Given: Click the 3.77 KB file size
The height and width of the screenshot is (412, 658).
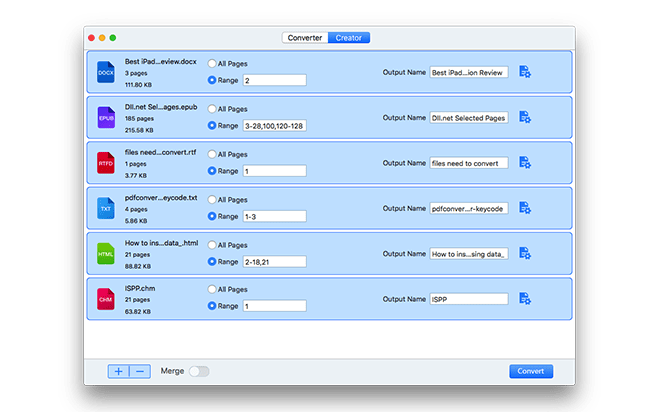Looking at the screenshot, I should click(x=136, y=175).
